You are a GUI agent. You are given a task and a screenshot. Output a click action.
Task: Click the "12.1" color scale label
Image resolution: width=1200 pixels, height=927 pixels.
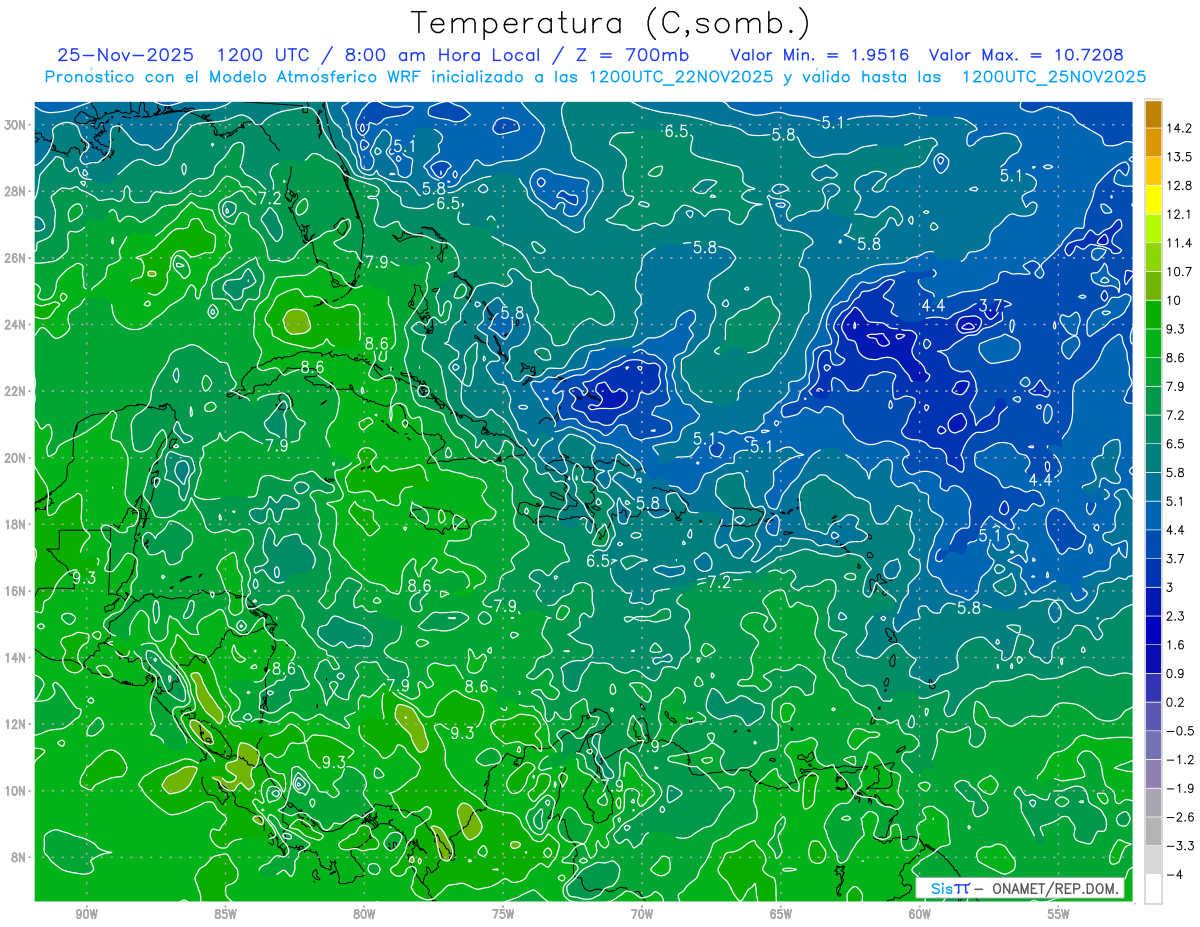(1179, 214)
